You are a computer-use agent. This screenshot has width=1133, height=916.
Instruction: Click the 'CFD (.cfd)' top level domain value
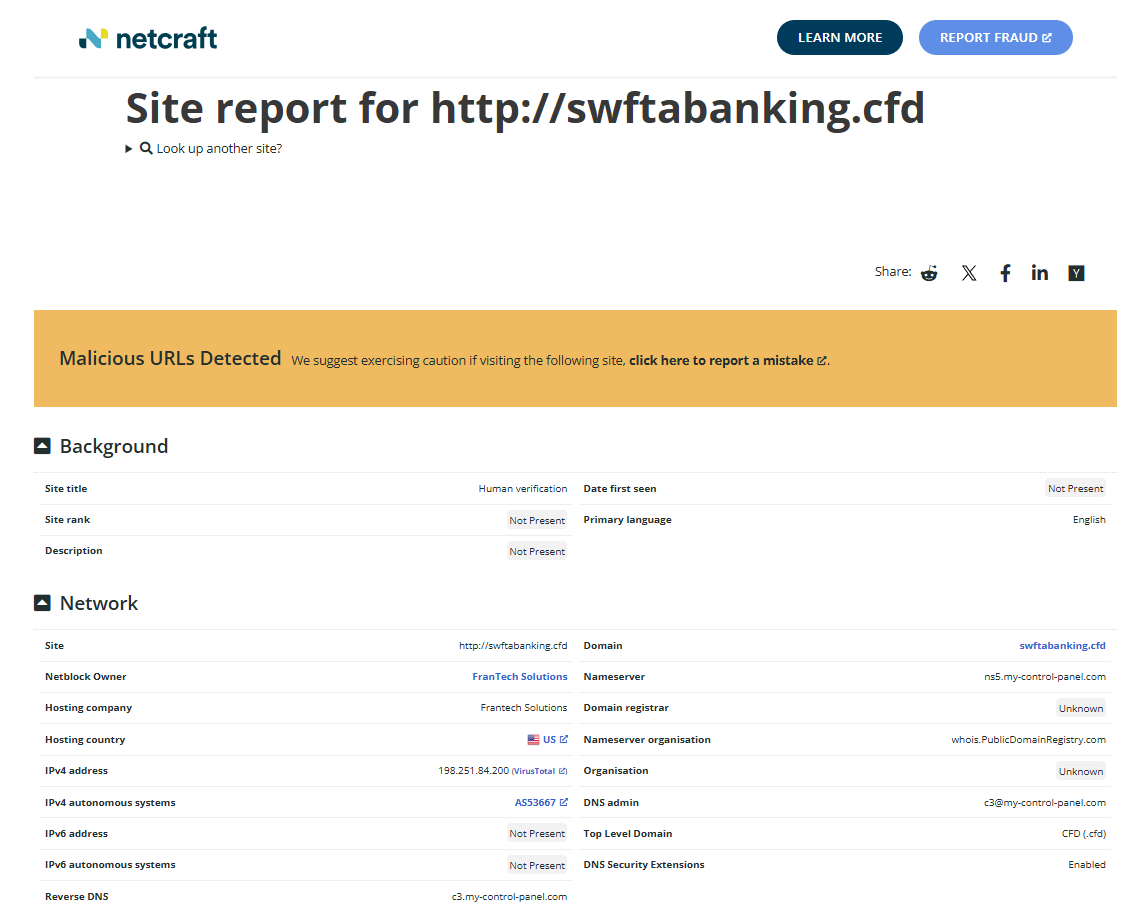pyautogui.click(x=1083, y=834)
